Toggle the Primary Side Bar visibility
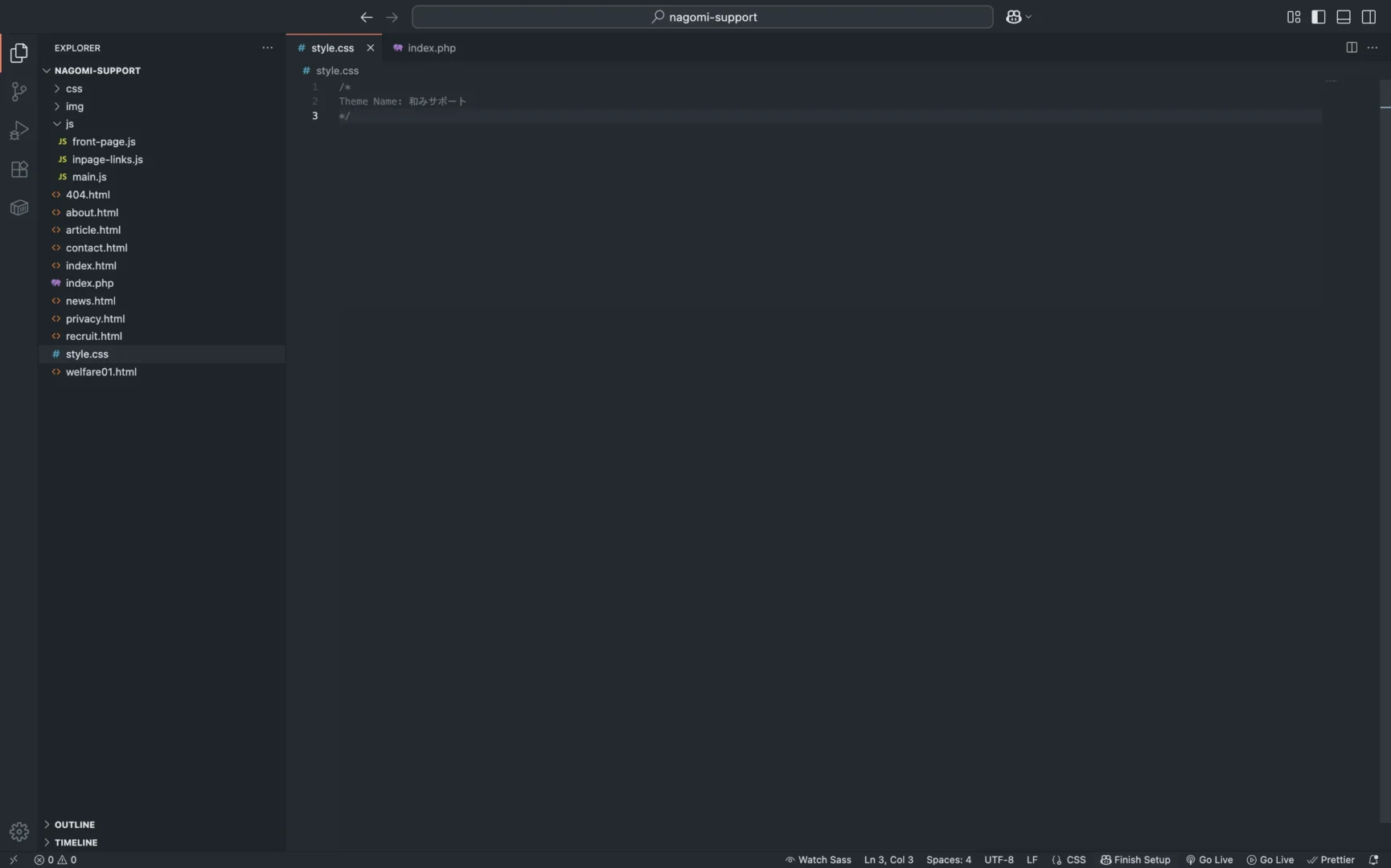This screenshot has height=868, width=1391. point(1318,17)
